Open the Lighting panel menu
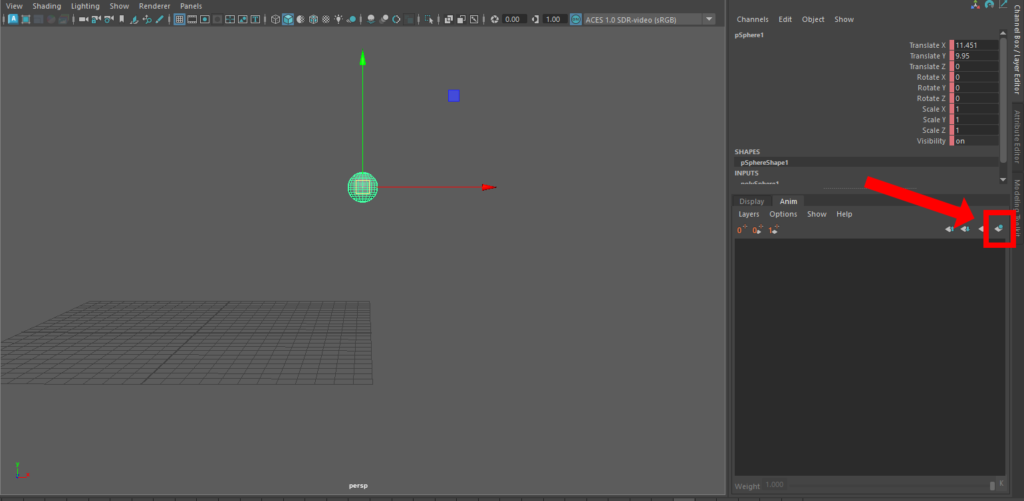Screen dimensions: 1024x501 click(85, 6)
